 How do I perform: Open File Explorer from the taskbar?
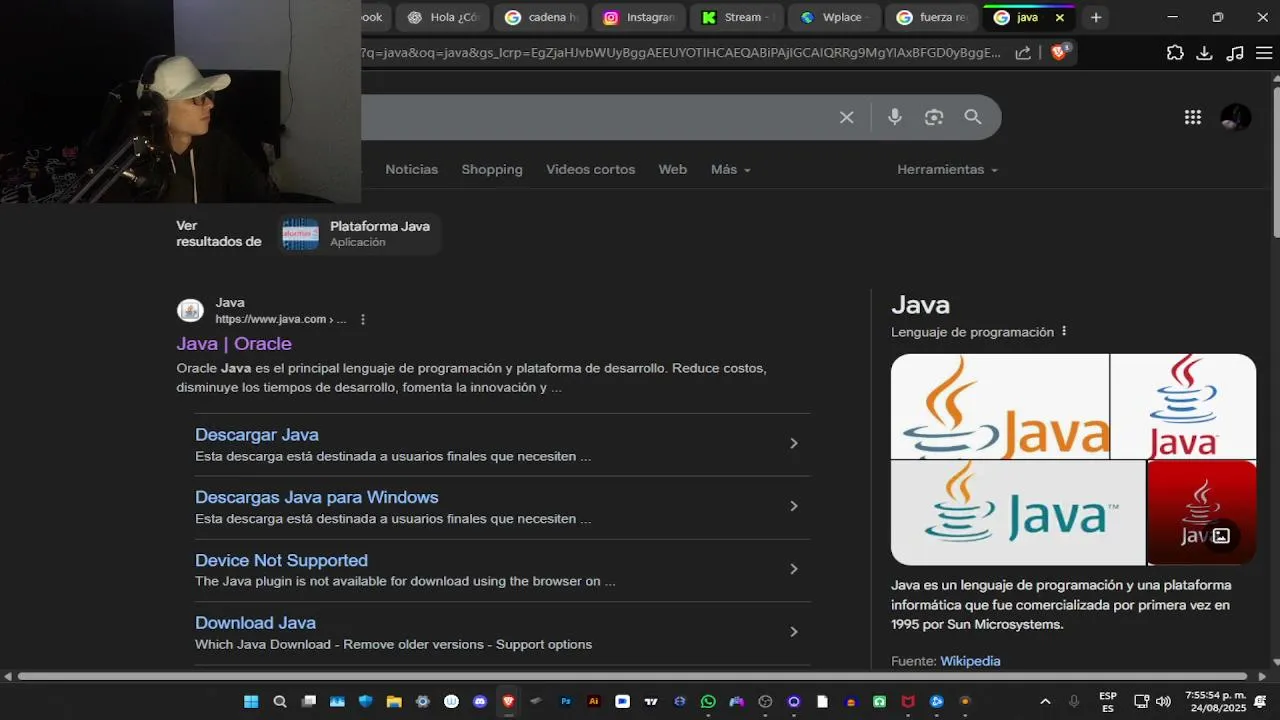394,702
